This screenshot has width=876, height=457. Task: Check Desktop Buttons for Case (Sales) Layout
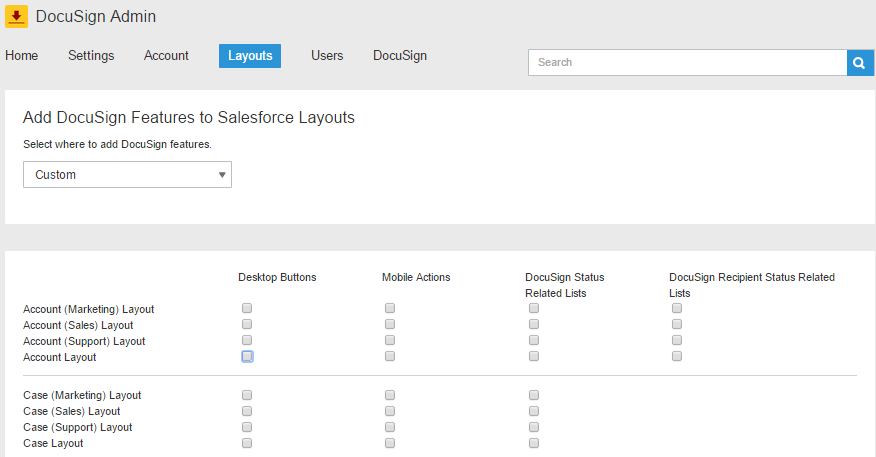tap(247, 411)
